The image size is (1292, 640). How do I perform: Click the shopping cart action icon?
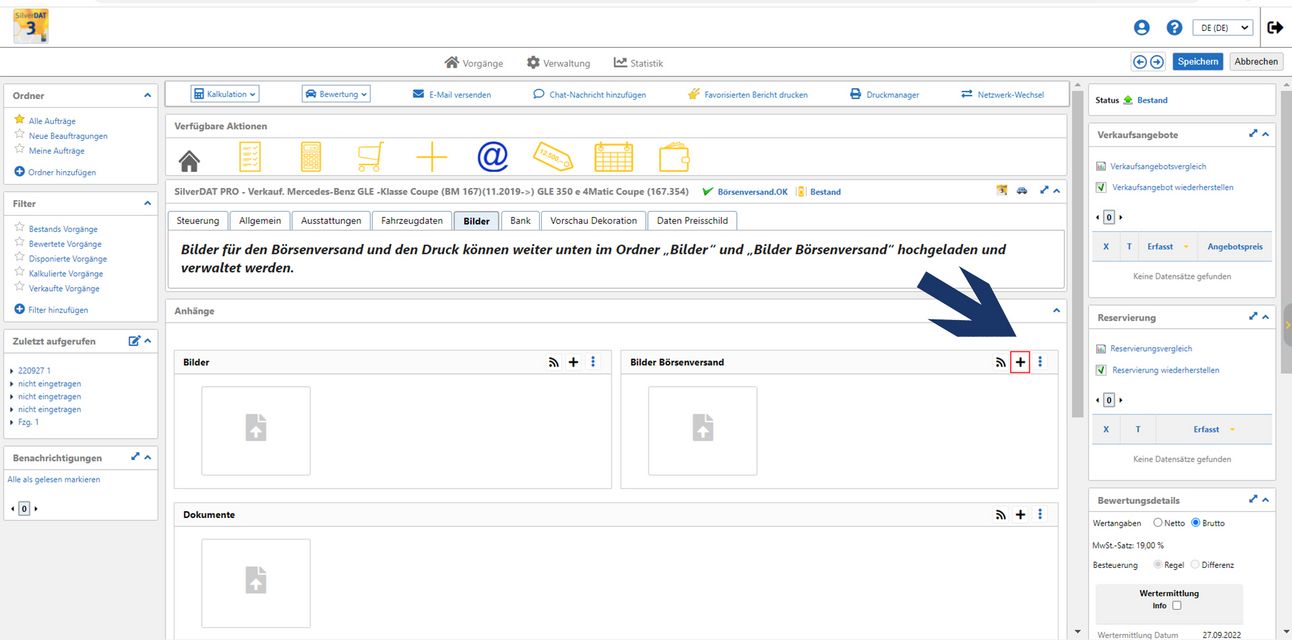click(x=370, y=157)
